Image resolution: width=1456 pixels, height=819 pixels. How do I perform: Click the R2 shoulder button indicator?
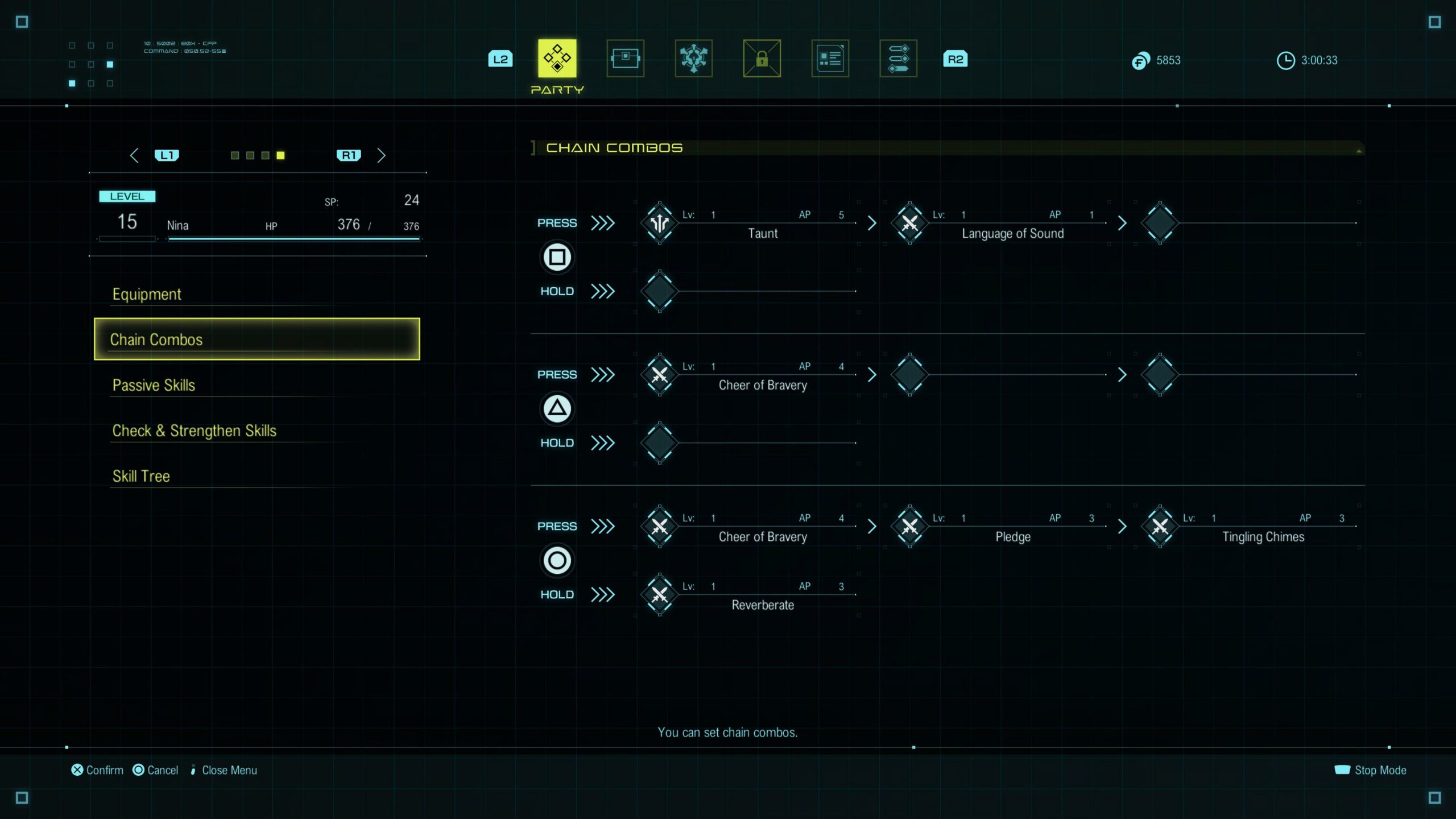coord(955,59)
